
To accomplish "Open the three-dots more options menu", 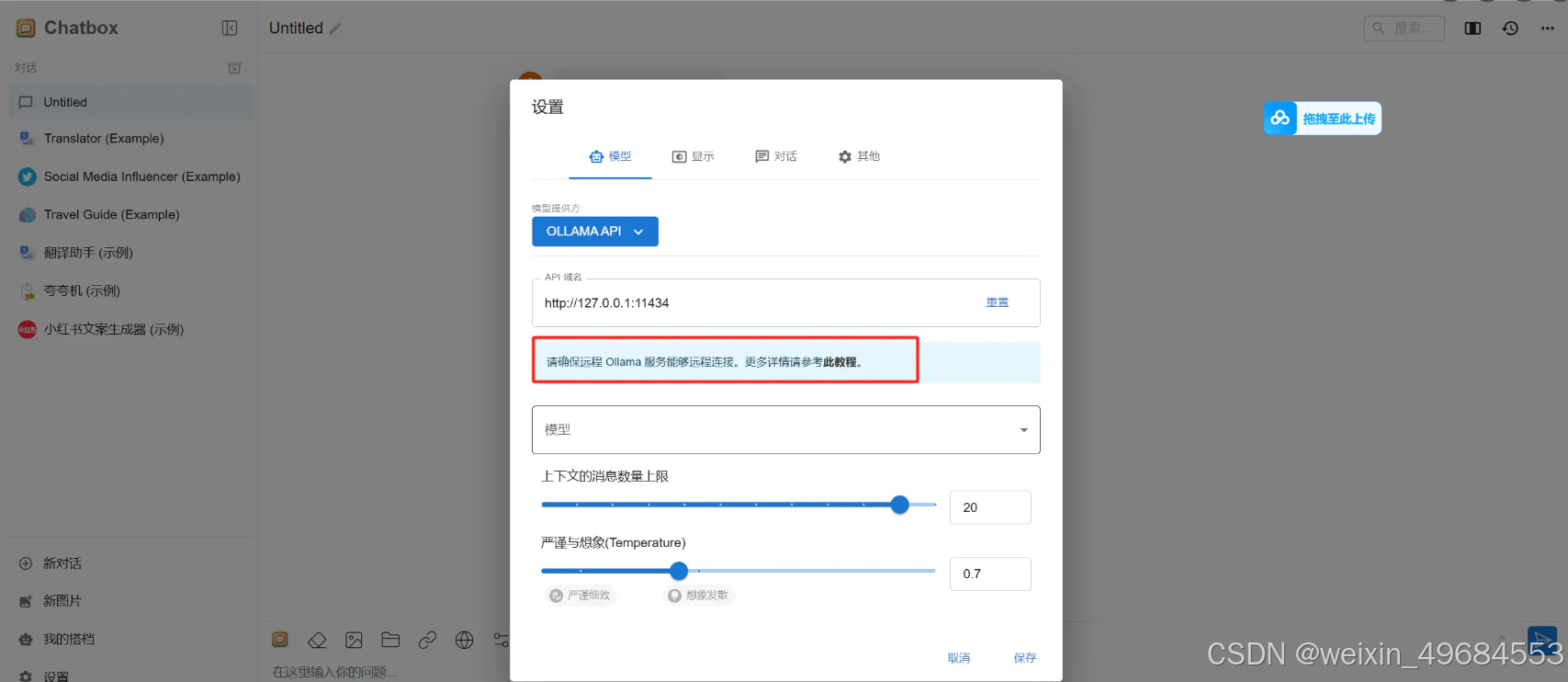I will click(1548, 28).
